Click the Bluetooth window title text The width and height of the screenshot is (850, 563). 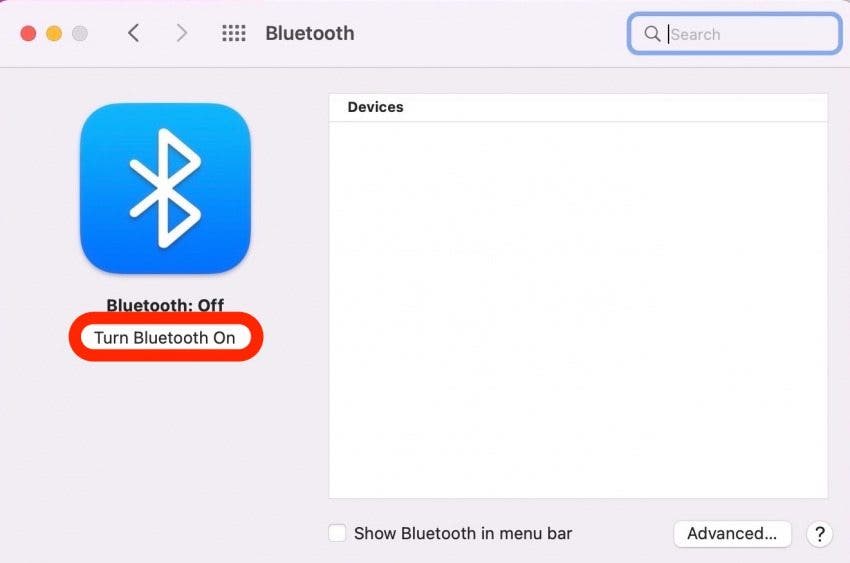click(x=310, y=33)
